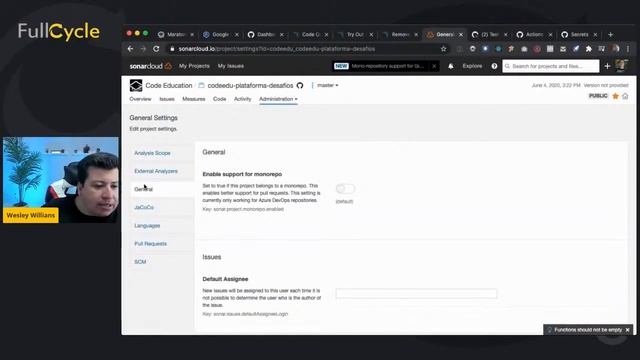This screenshot has width=640, height=360.
Task: Open a new browser tab with plus
Action: tap(611, 35)
